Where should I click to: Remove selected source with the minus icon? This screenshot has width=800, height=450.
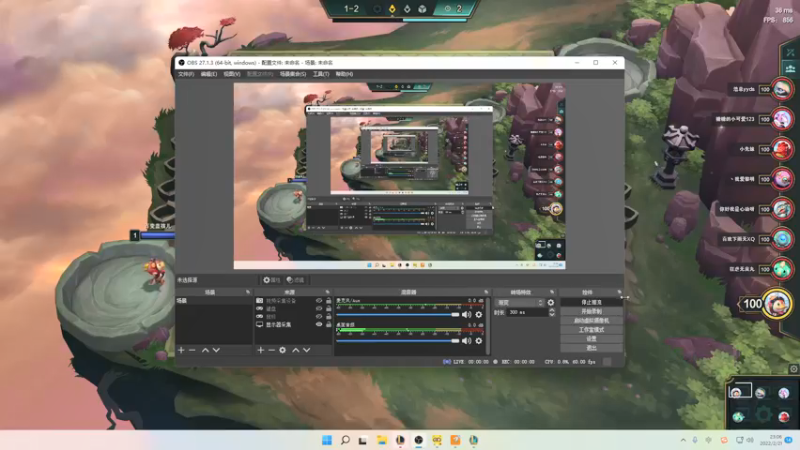[271, 350]
